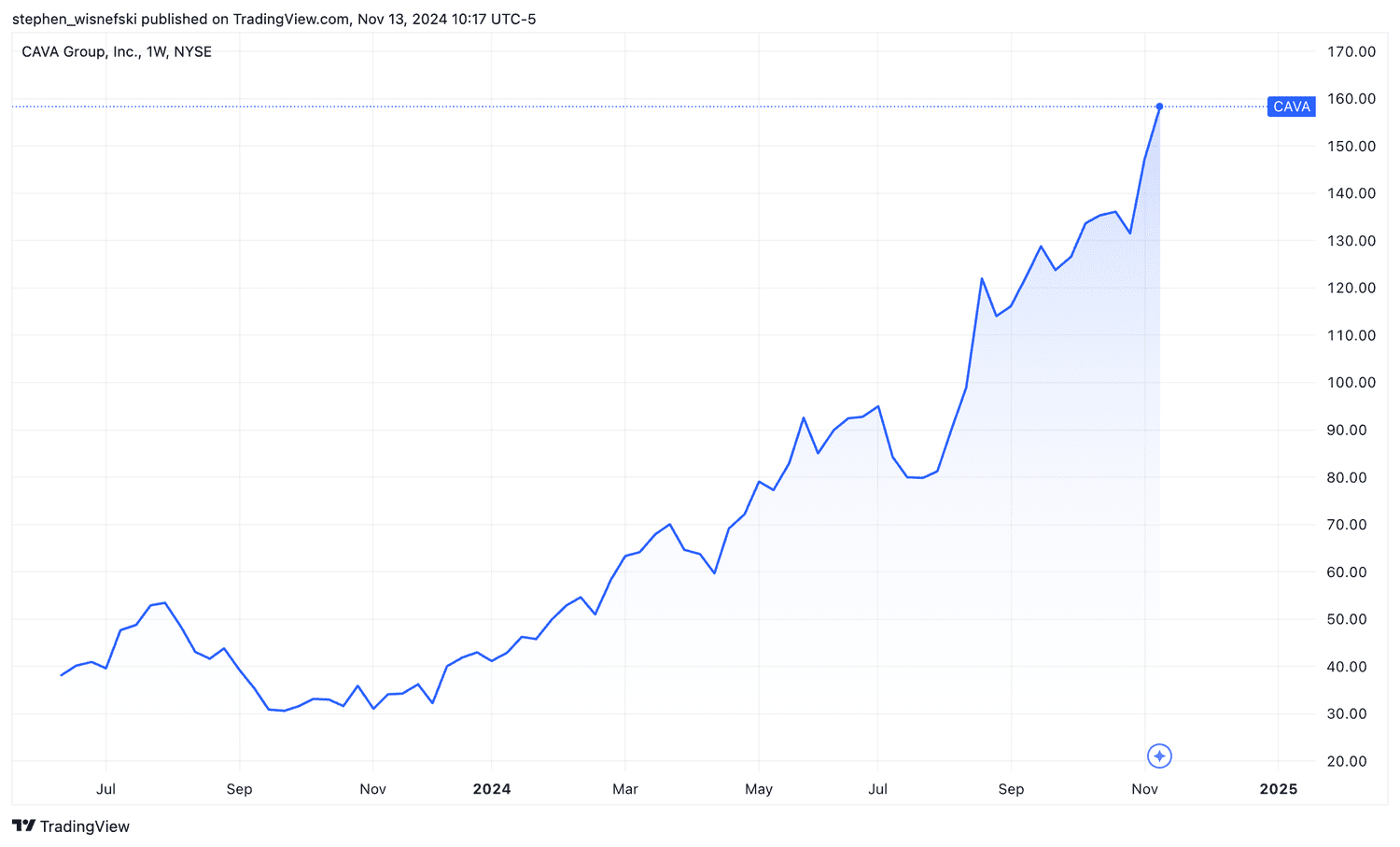Click the latest price endpoint dot
The width and height of the screenshot is (1400, 847).
point(1159,106)
